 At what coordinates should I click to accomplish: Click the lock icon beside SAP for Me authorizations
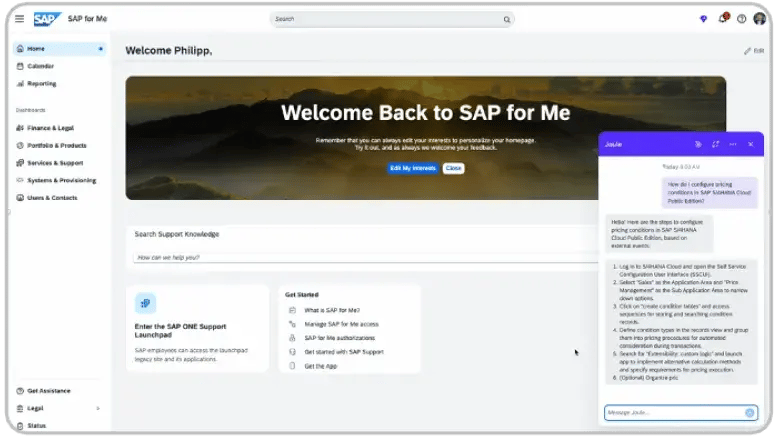pos(292,338)
